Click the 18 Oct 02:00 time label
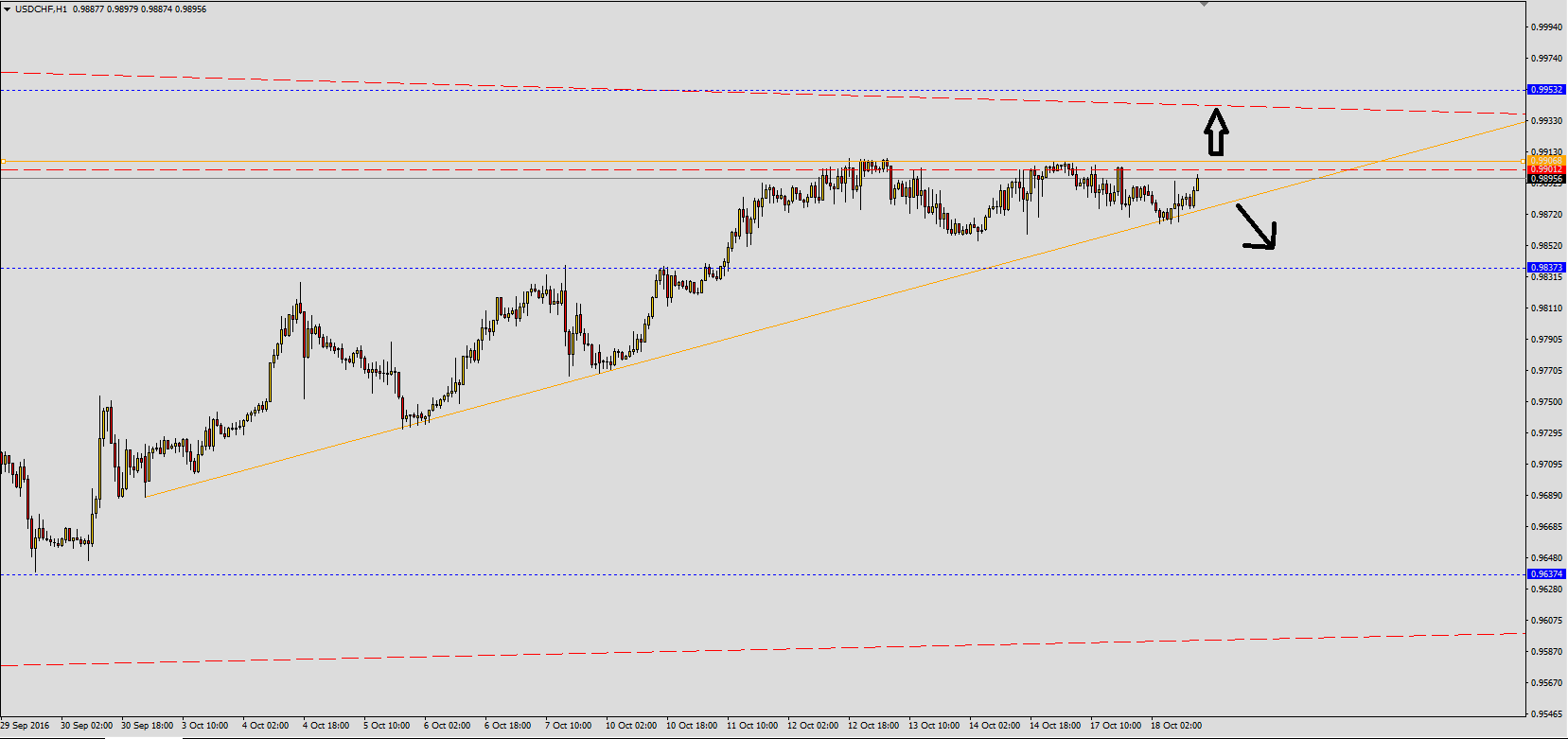Screen dimensions: 1568x739 point(1176,726)
